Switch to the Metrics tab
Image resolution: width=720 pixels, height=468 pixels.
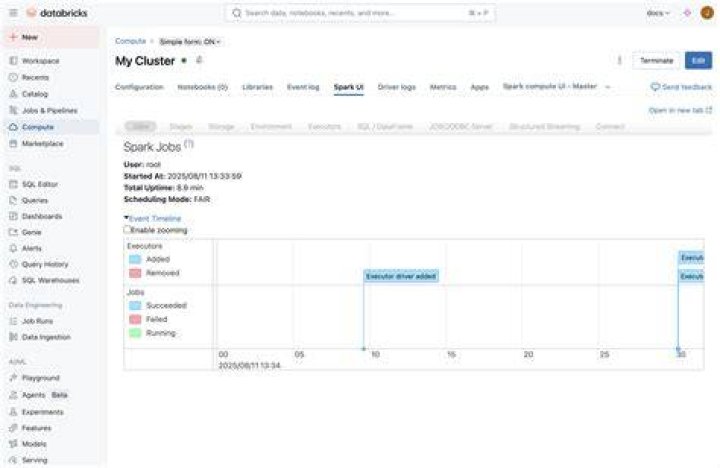(x=443, y=87)
